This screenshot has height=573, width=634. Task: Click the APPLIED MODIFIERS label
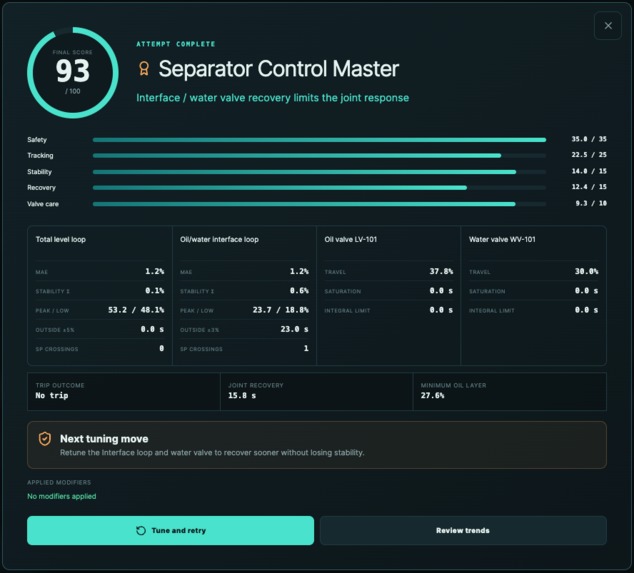(59, 482)
